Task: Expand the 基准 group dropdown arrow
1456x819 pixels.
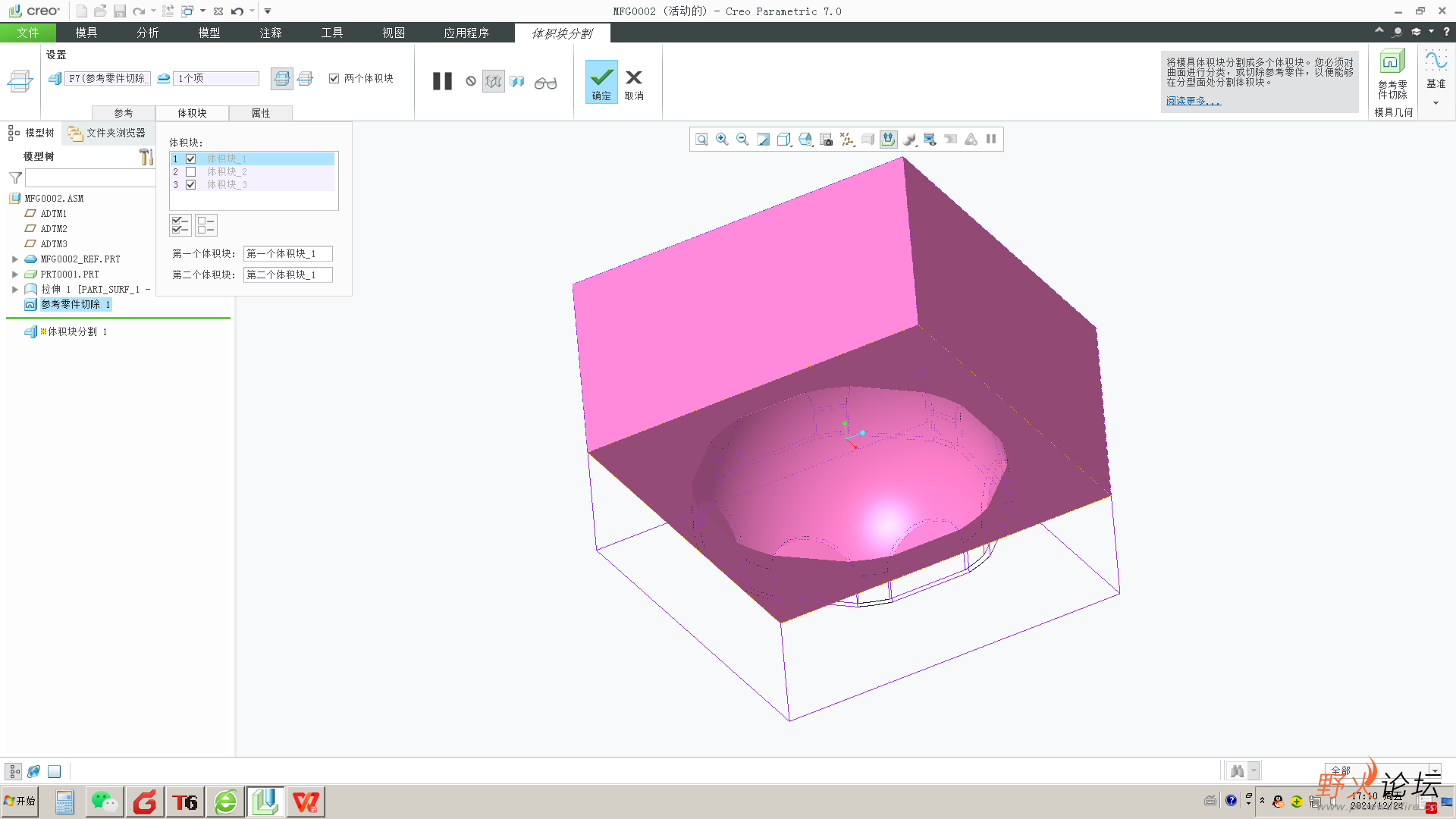Action: (1436, 103)
